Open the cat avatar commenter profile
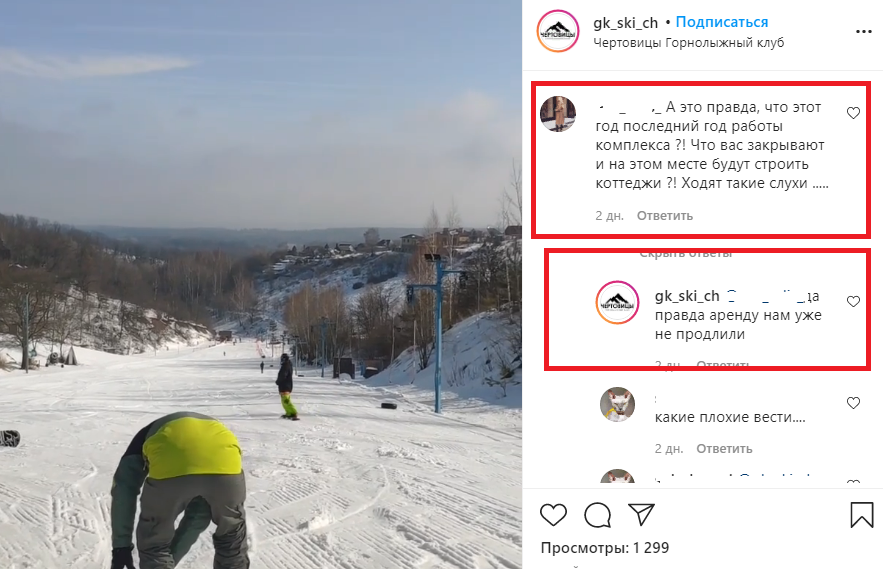This screenshot has height=569, width=883. click(617, 404)
